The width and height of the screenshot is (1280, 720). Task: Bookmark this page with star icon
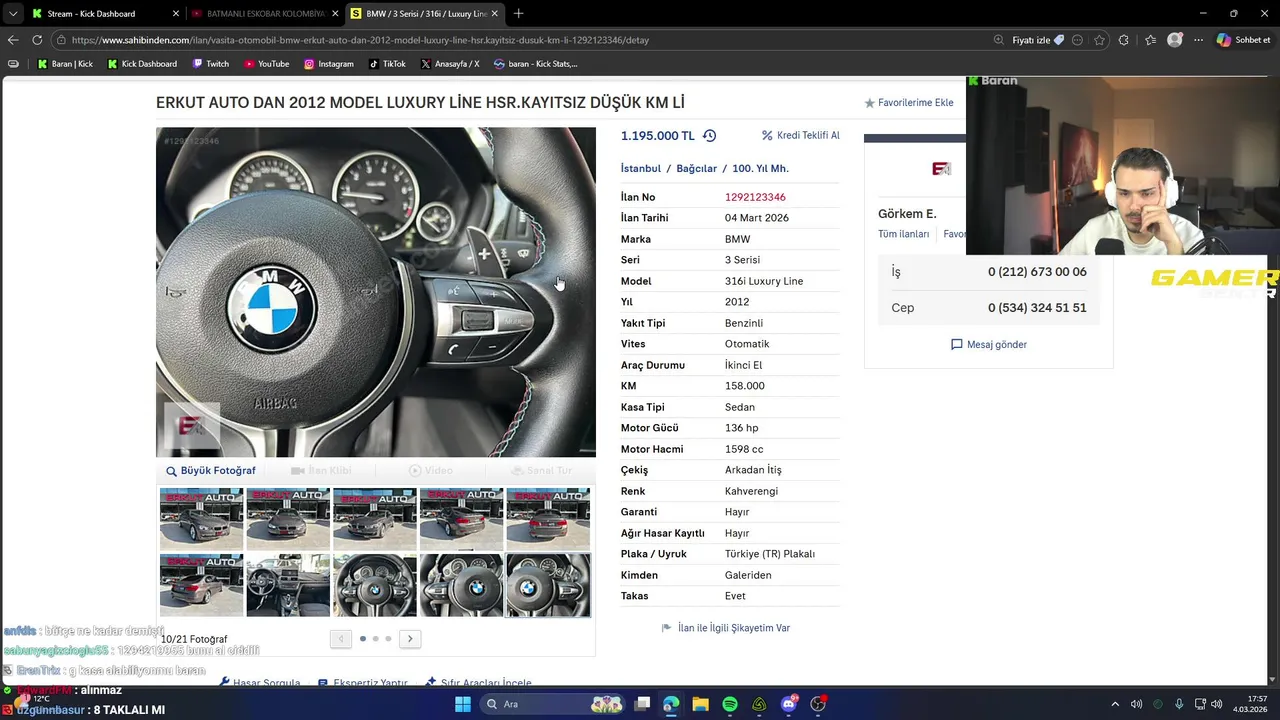coord(1100,40)
